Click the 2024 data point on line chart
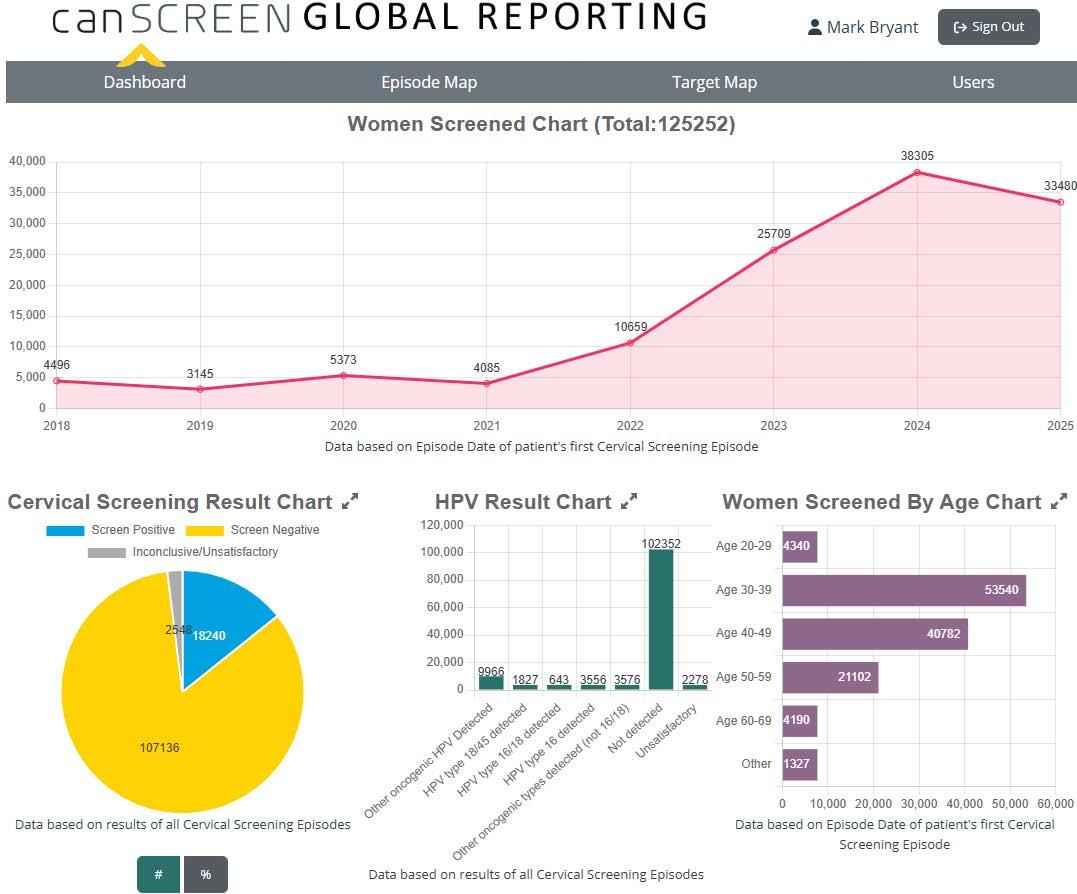Screen dimensions: 1077x894 (917, 172)
